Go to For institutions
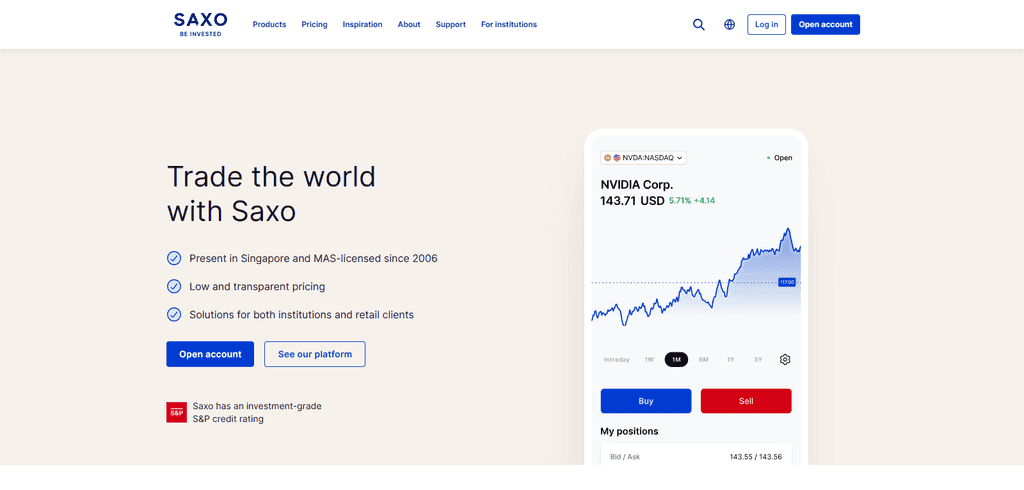 click(509, 25)
